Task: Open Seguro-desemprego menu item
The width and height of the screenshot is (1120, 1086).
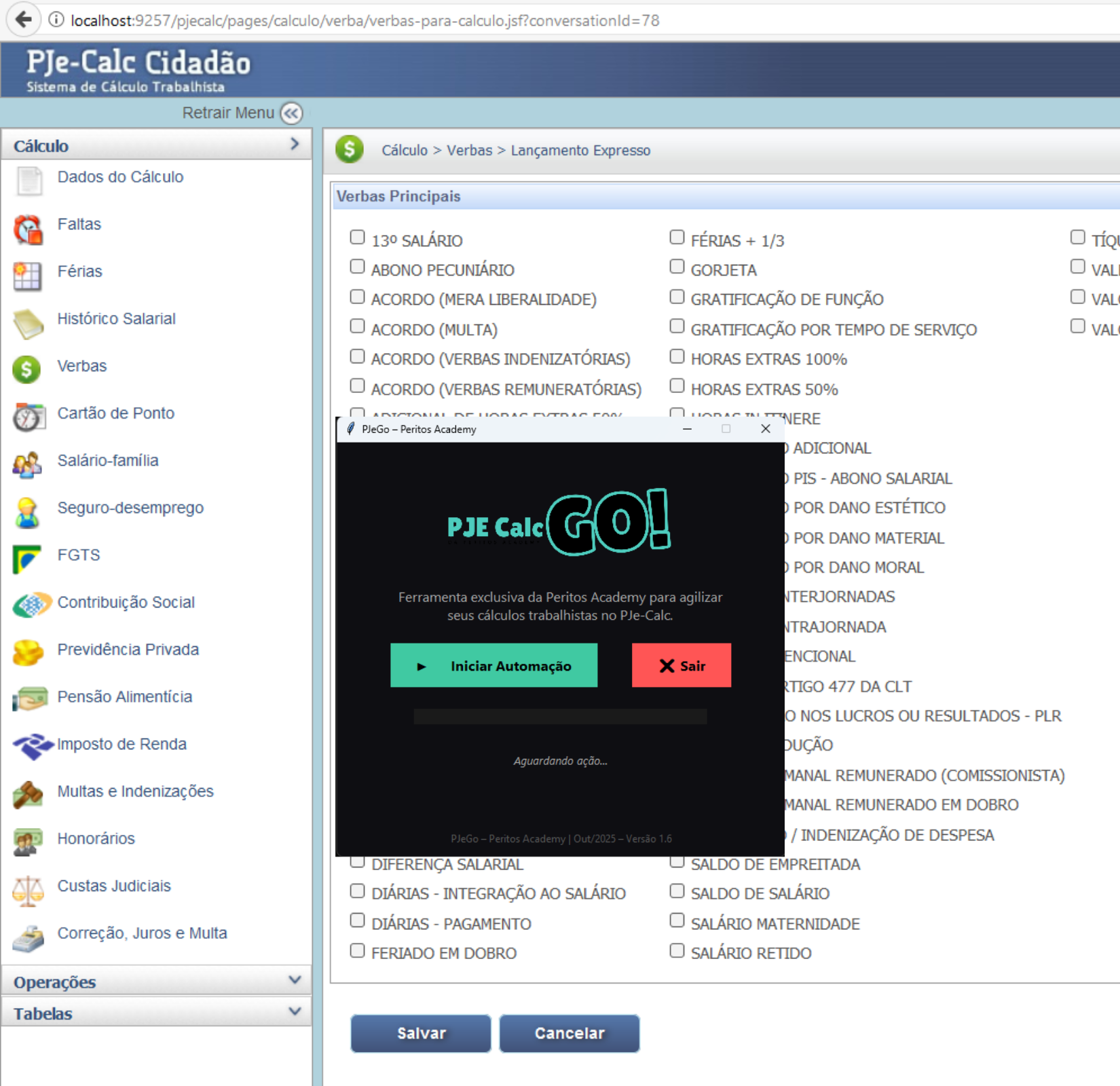Action: tap(130, 508)
